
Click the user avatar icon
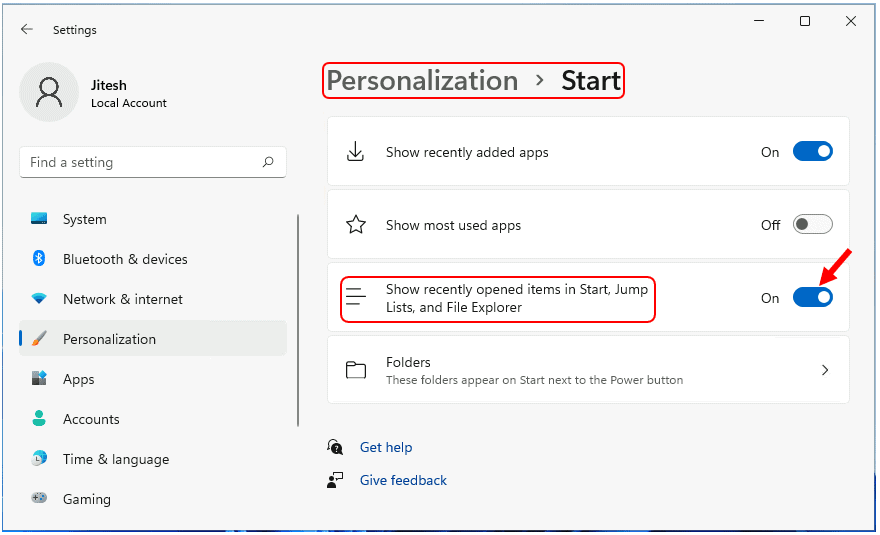click(49, 92)
